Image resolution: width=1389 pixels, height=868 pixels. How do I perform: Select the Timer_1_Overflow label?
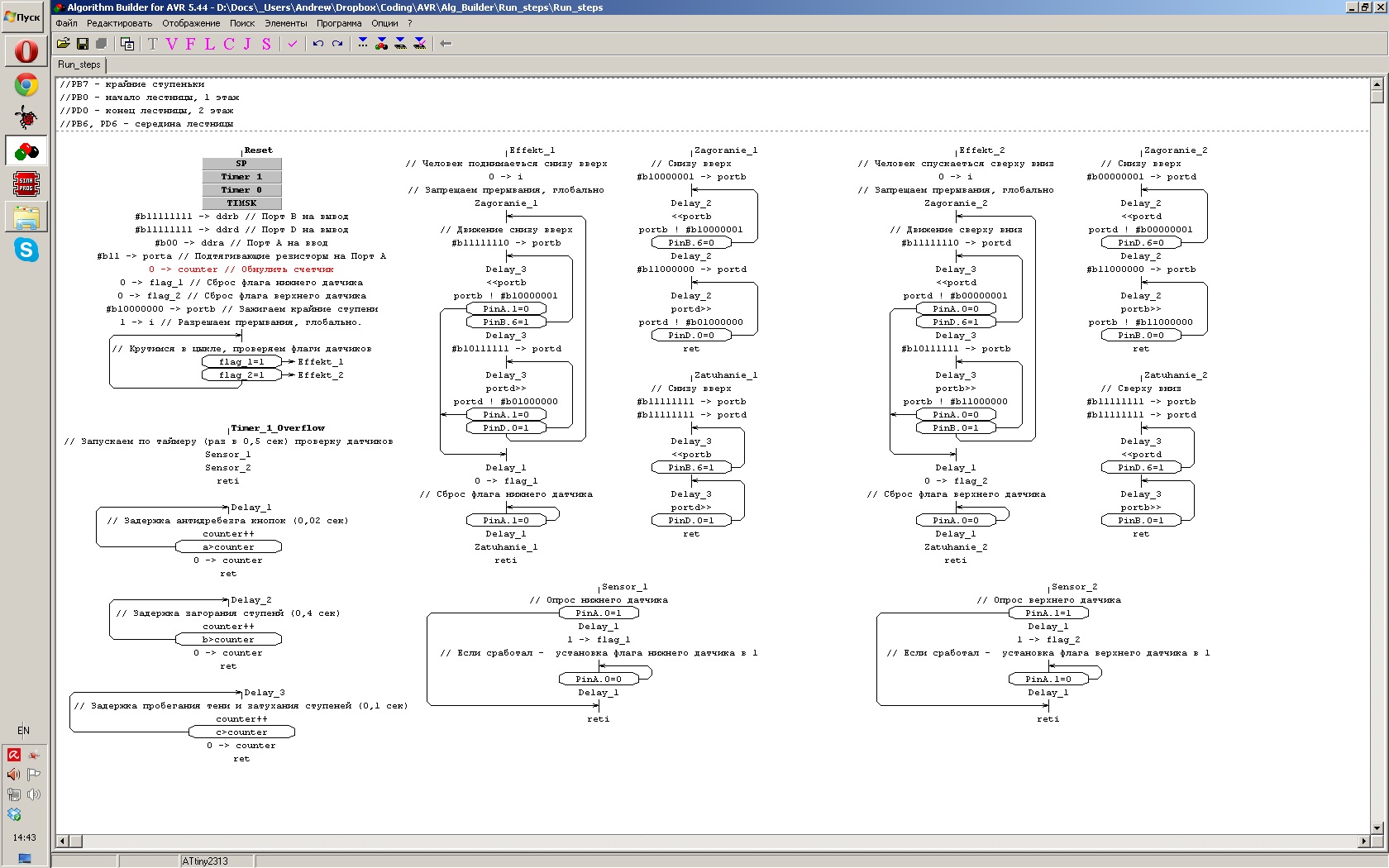pos(278,428)
